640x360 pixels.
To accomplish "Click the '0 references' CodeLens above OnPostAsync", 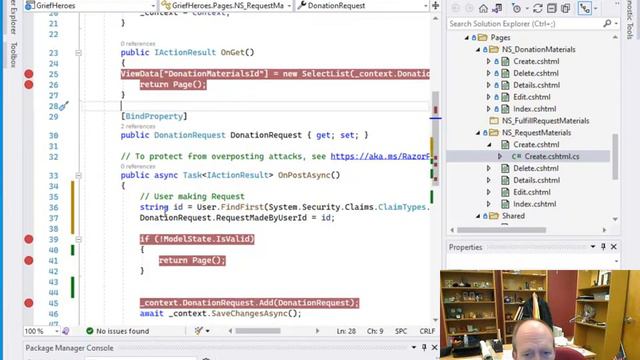I will (138, 166).
